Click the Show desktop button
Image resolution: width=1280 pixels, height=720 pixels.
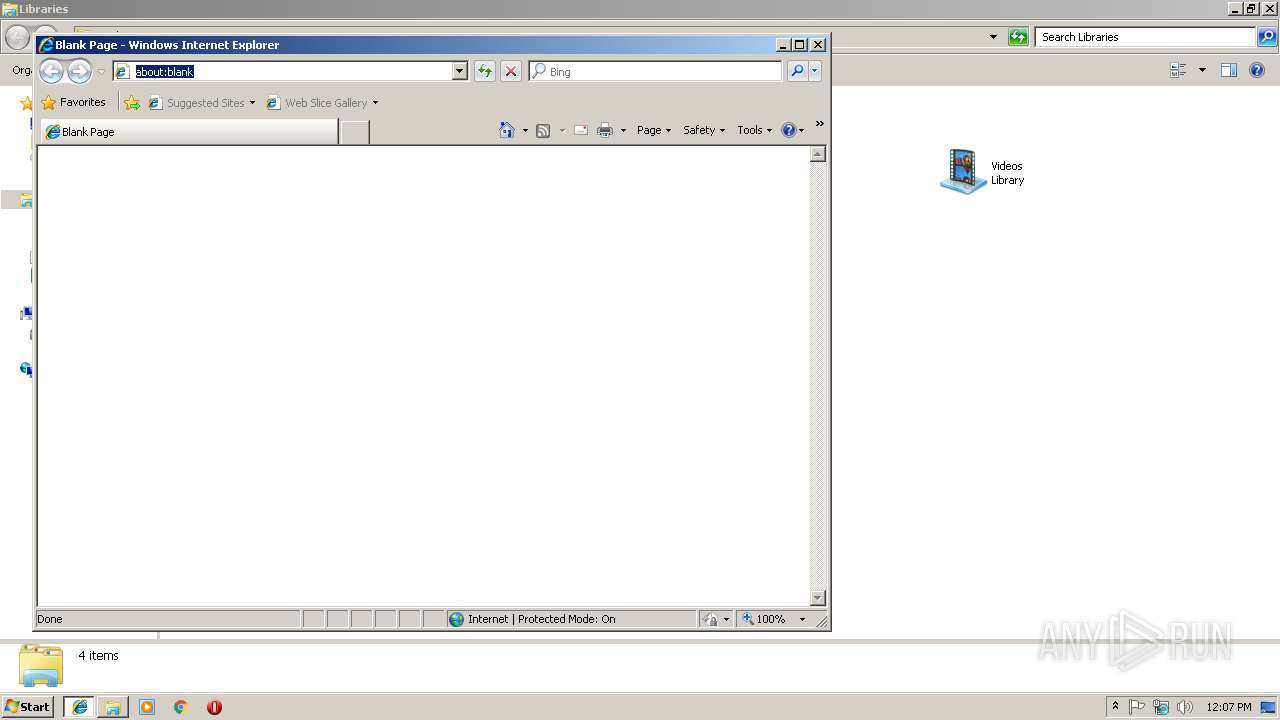tap(1269, 707)
